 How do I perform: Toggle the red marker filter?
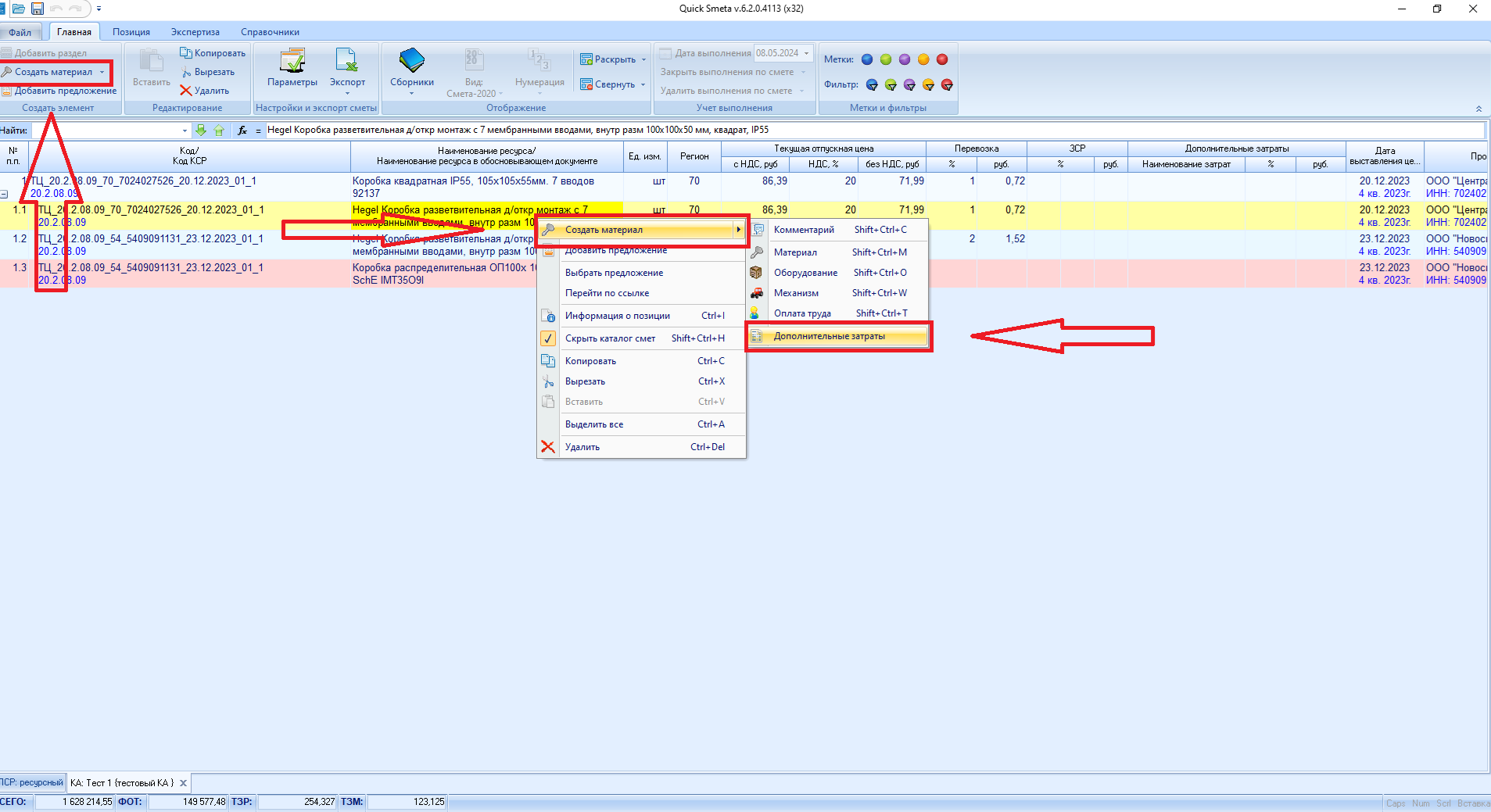click(x=947, y=84)
